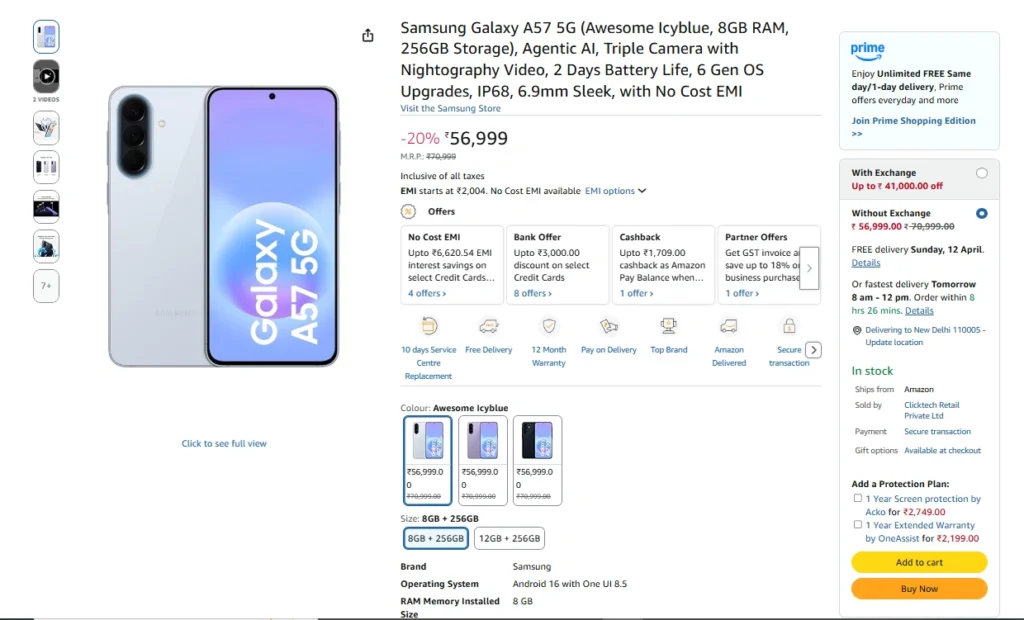Open the Secure transaction lock icon
The width and height of the screenshot is (1024, 620).
789,327
